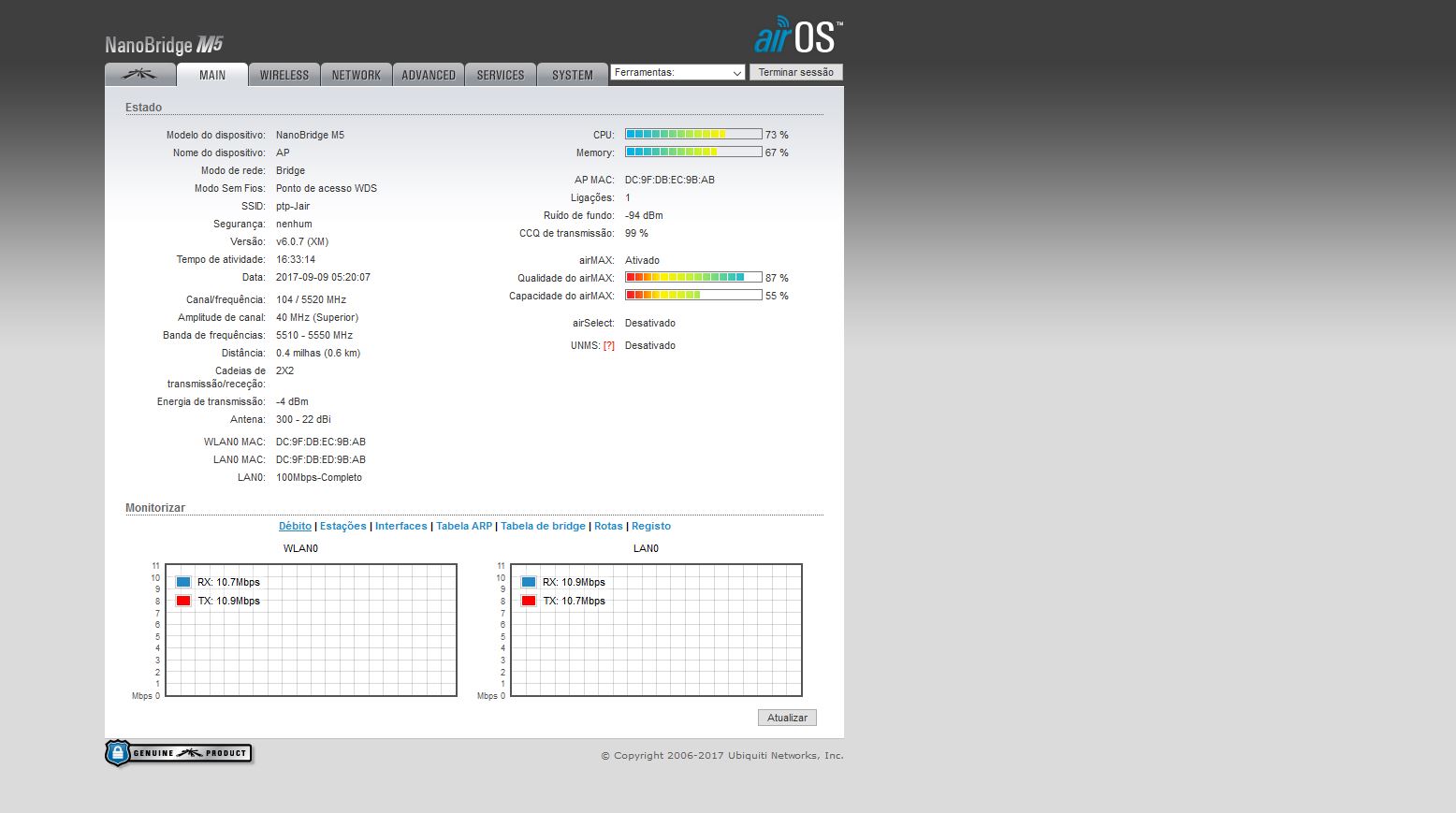The image size is (1456, 813).
Task: Switch to the MAIN tab
Action: (x=212, y=75)
